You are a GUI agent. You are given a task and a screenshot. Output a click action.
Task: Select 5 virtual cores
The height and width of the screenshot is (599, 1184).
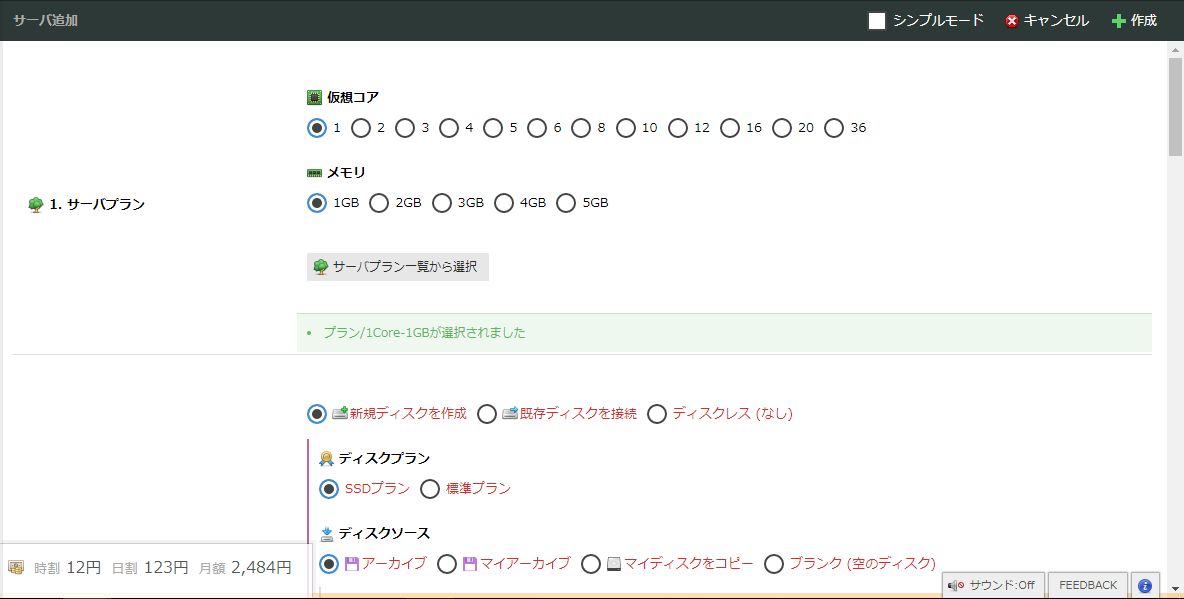coord(493,128)
